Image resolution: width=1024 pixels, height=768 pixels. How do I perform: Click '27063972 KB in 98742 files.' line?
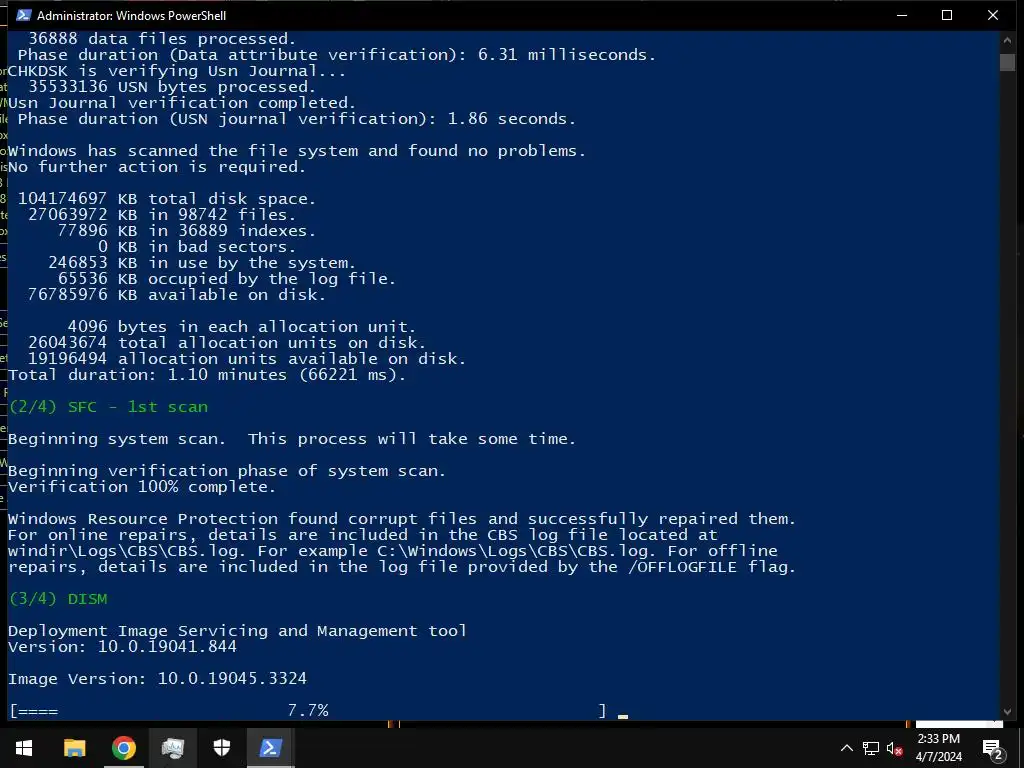click(x=162, y=215)
